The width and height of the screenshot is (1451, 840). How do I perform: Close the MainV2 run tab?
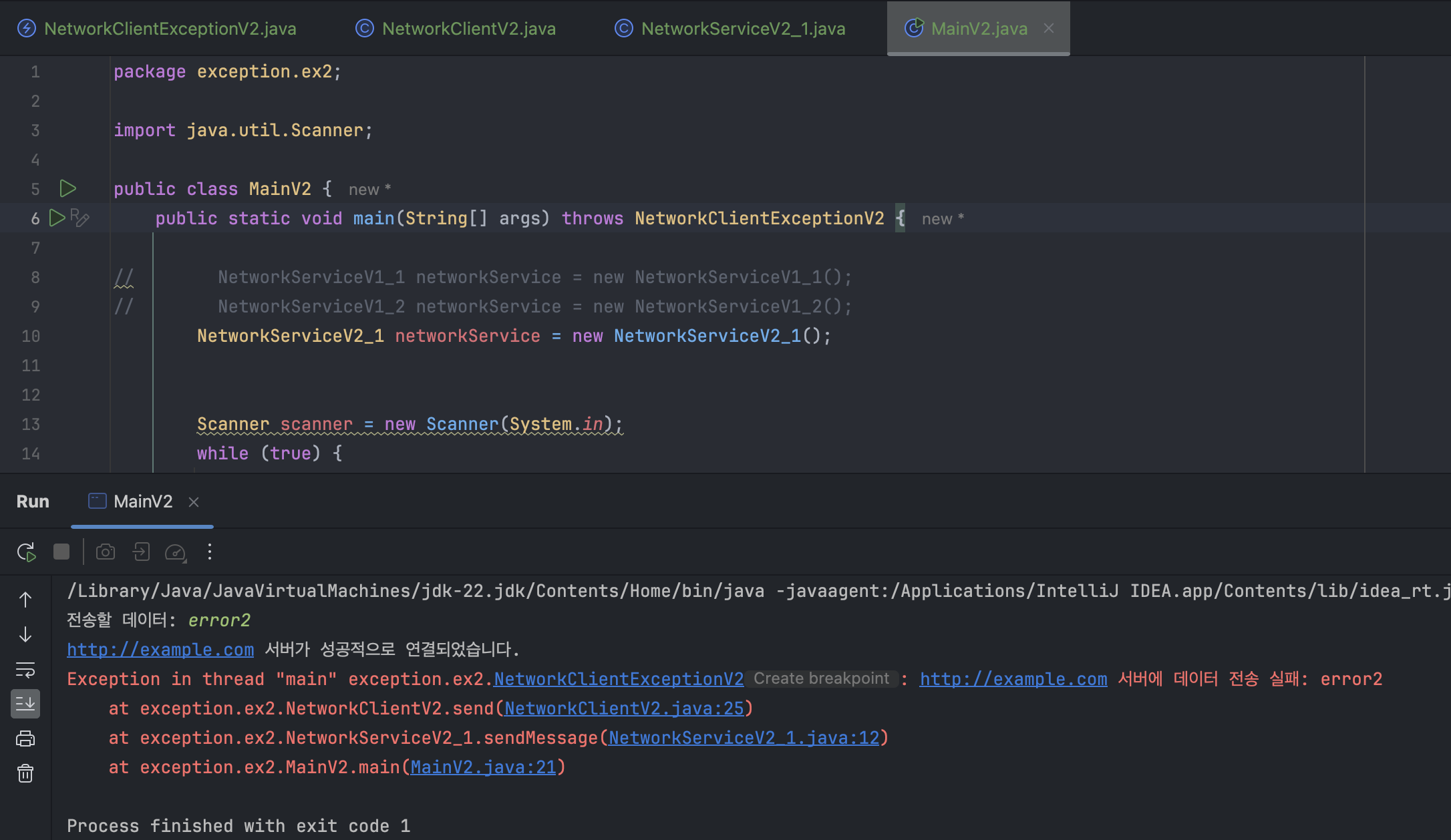click(x=194, y=502)
